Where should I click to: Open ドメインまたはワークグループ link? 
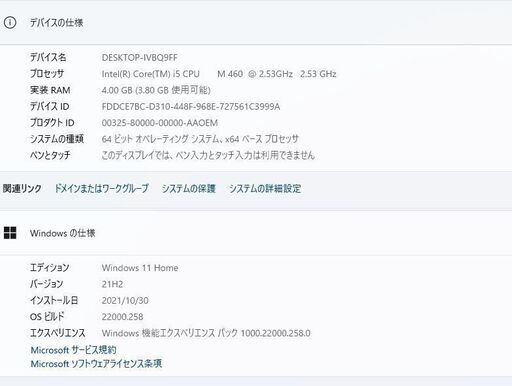pos(102,189)
